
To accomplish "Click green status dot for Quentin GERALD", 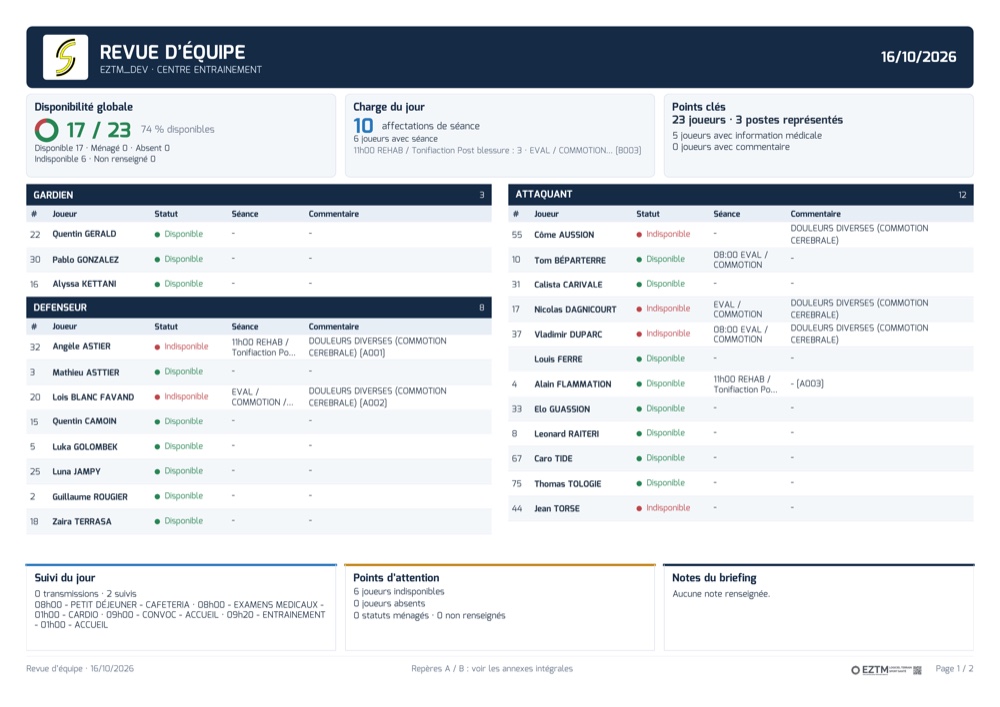I will pyautogui.click(x=157, y=235).
